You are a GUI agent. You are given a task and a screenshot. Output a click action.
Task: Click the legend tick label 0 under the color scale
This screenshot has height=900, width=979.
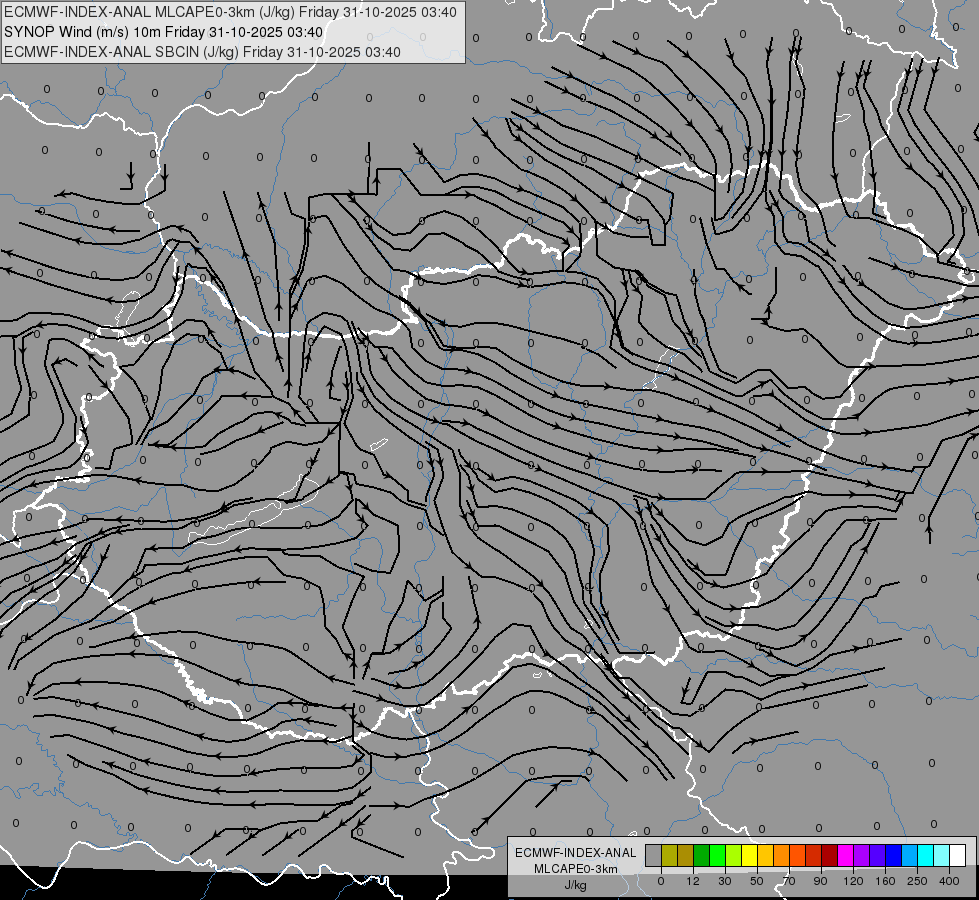click(661, 881)
